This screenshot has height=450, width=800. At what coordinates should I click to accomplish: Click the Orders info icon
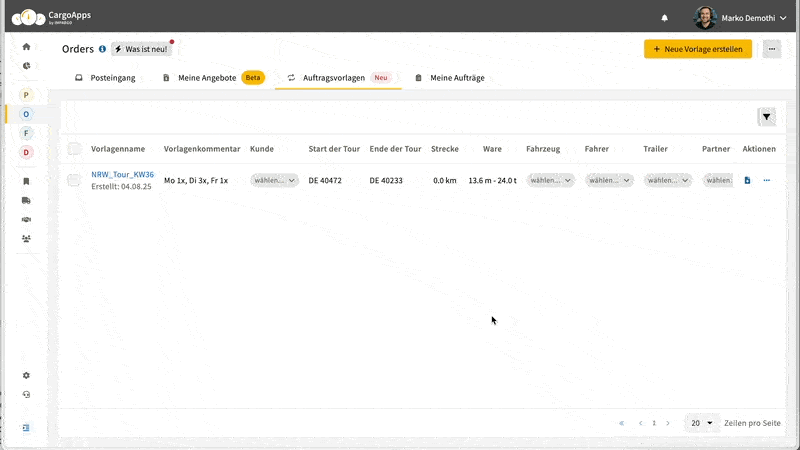[103, 49]
